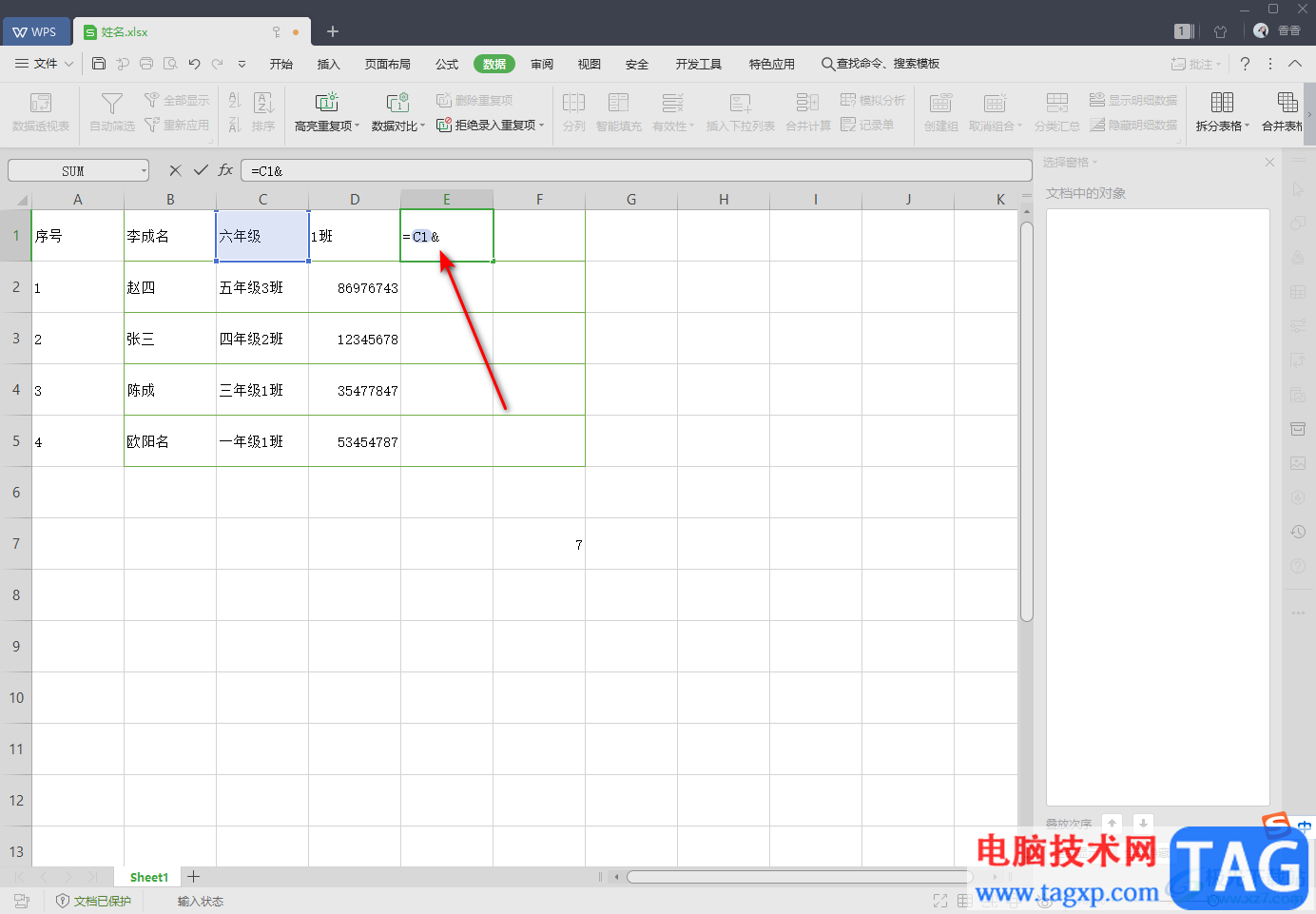Click the Redo arrow
Image resolution: width=1316 pixels, height=914 pixels.
(x=218, y=64)
